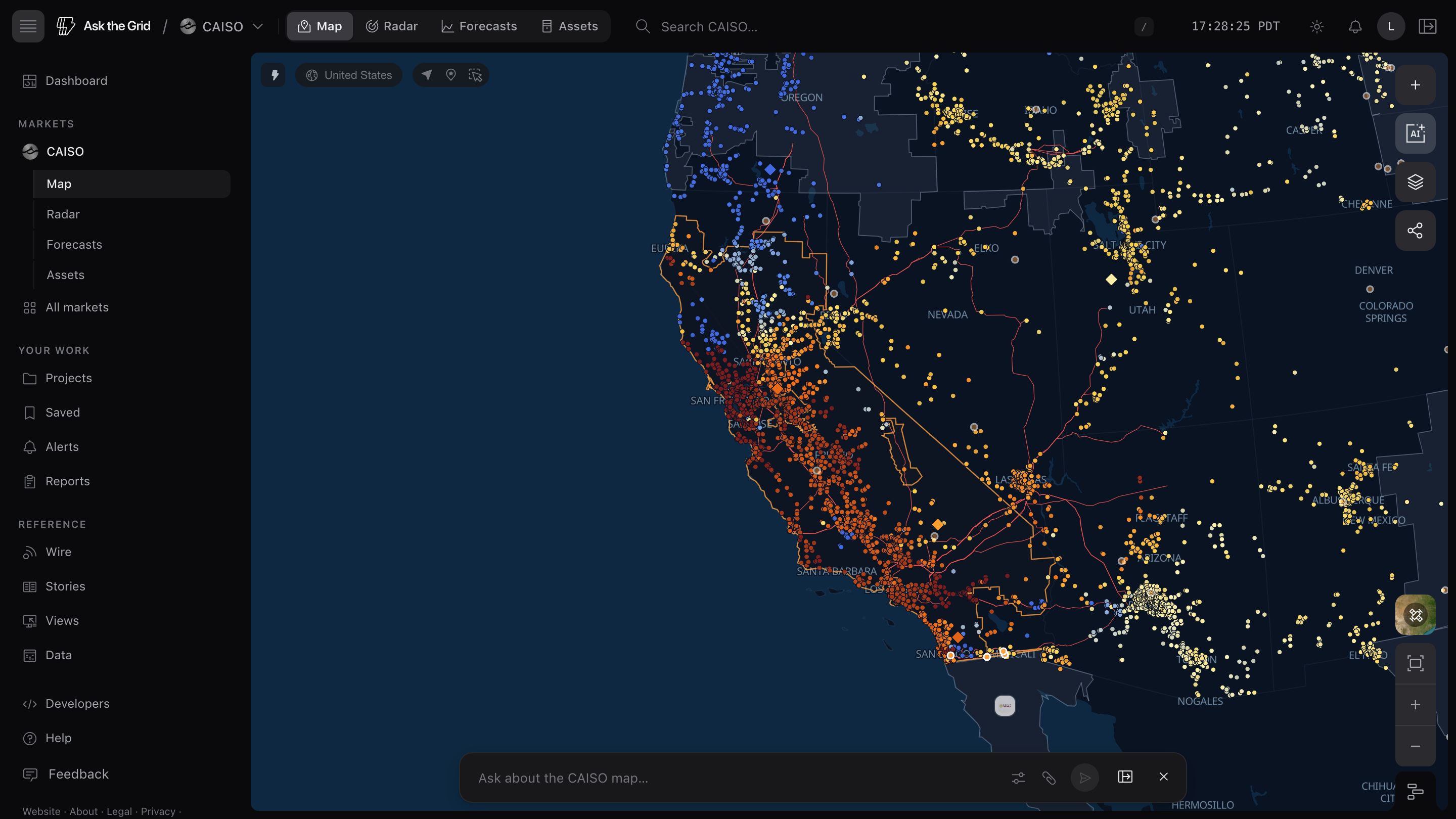Open the timeline icon at bottom right
Screen dimensions: 1456x819
coord(1416,791)
